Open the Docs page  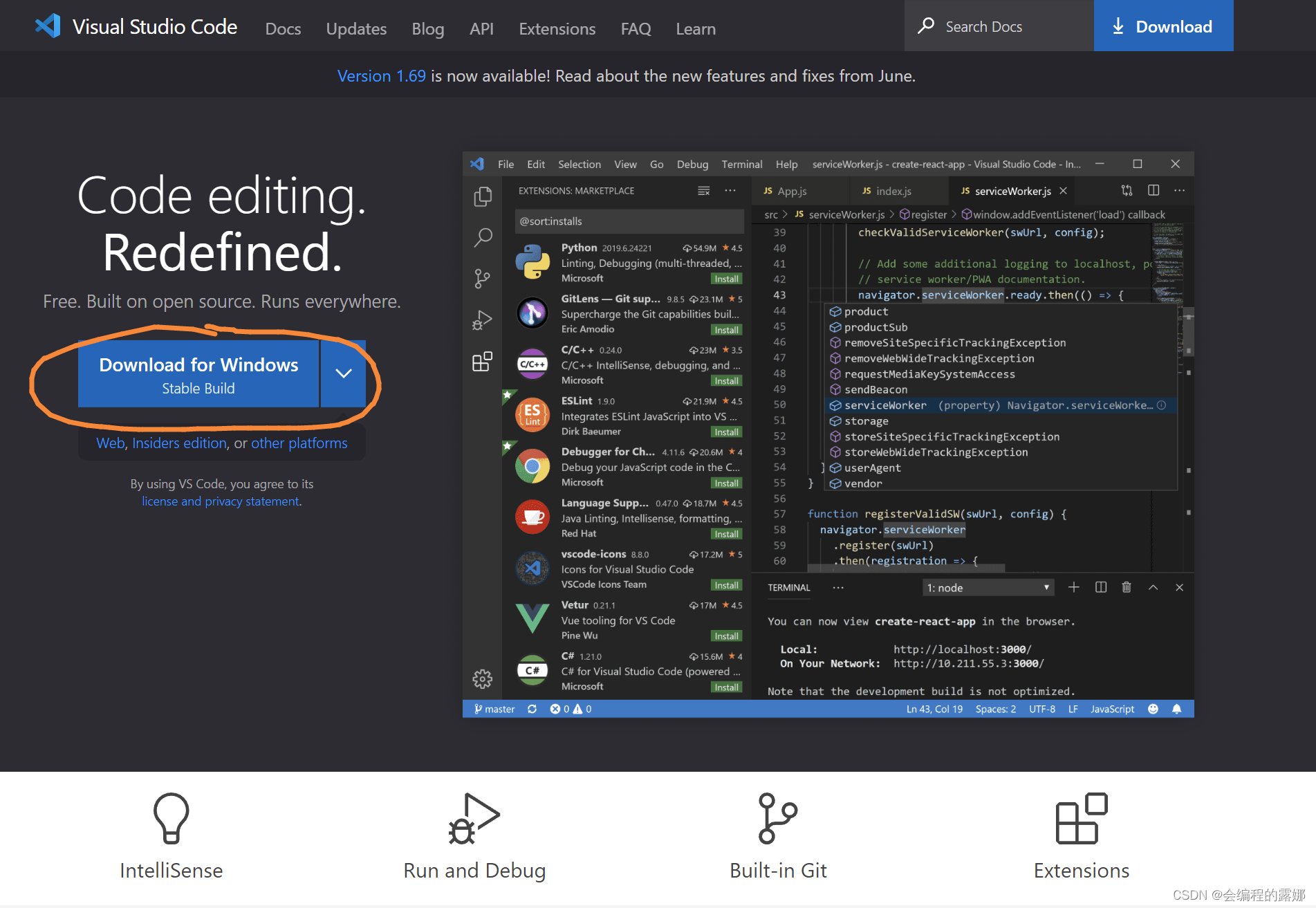[x=283, y=28]
